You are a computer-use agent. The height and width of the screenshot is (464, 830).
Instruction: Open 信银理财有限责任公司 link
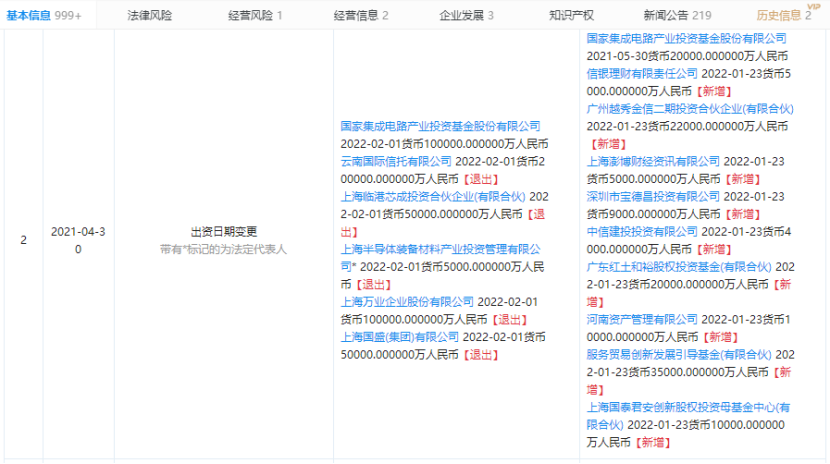pos(642,74)
